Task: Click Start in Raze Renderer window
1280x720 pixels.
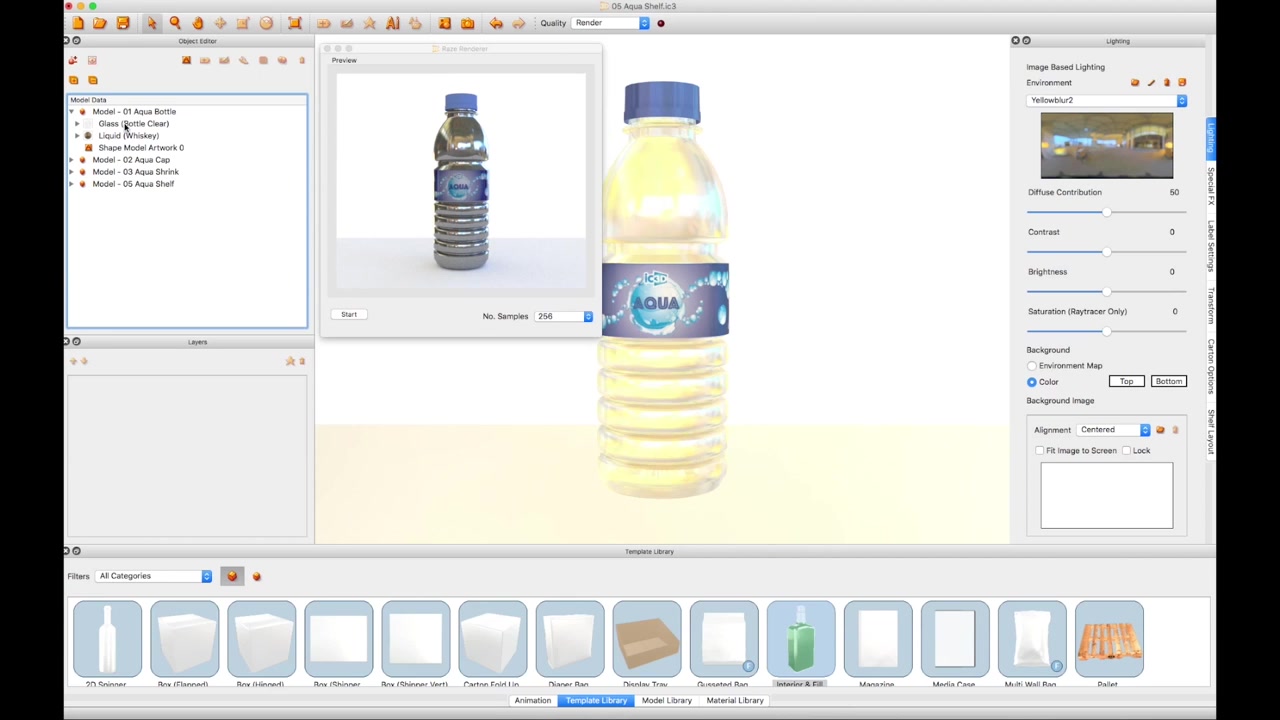Action: (x=348, y=315)
